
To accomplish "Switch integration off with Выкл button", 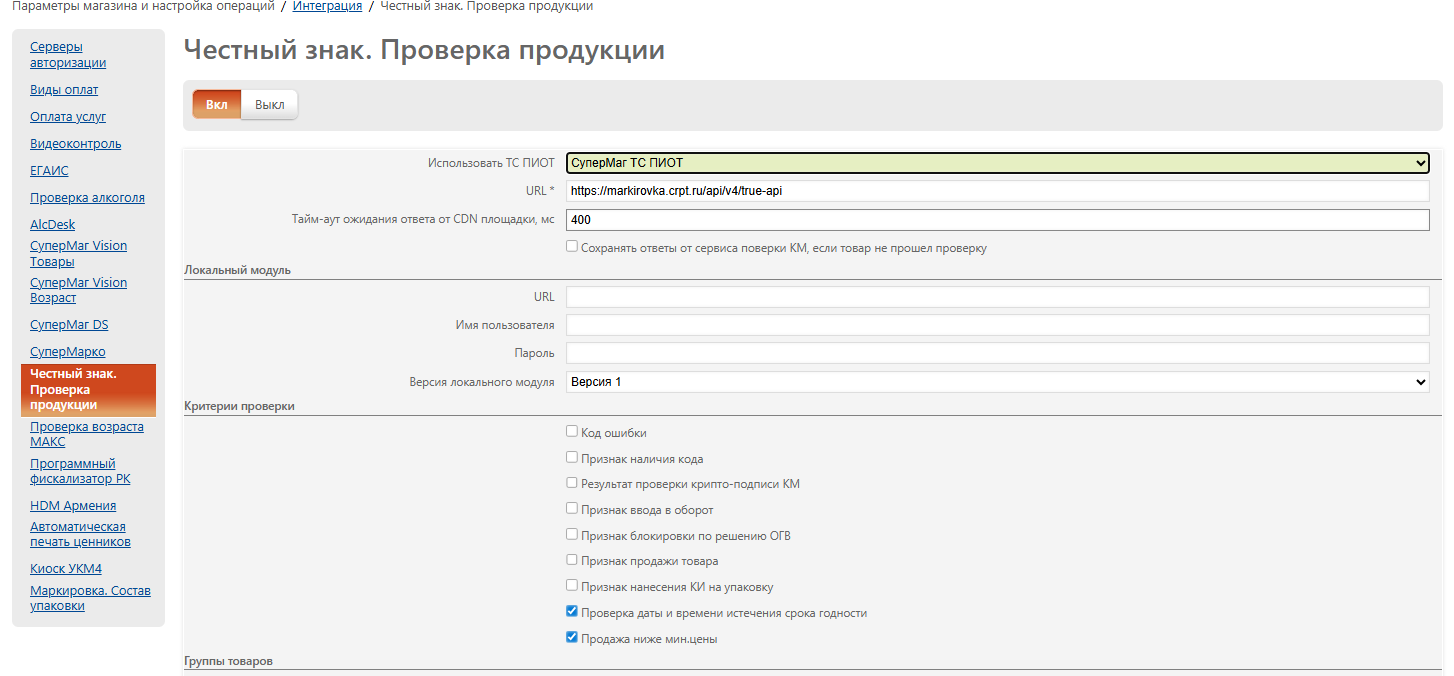I will 269,105.
